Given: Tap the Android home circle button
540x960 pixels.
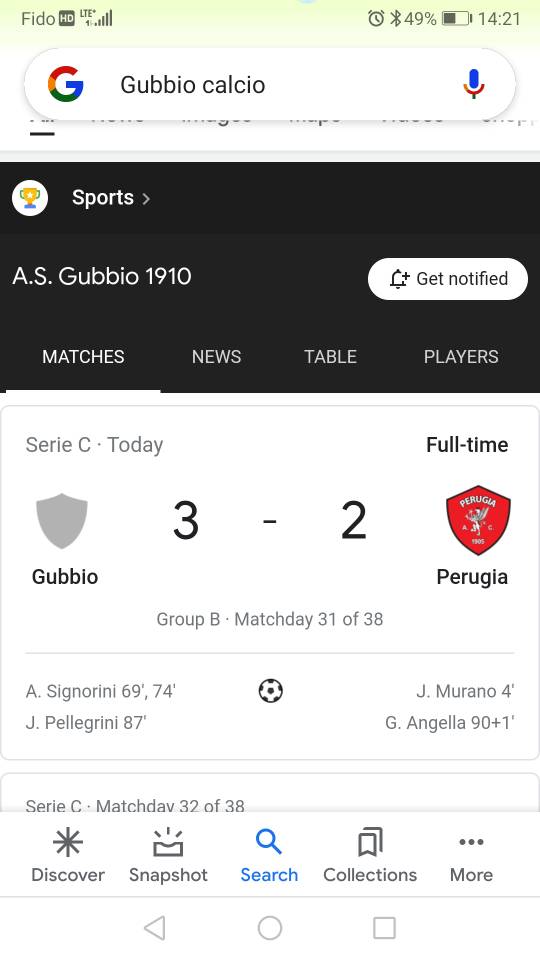Looking at the screenshot, I should pos(270,928).
